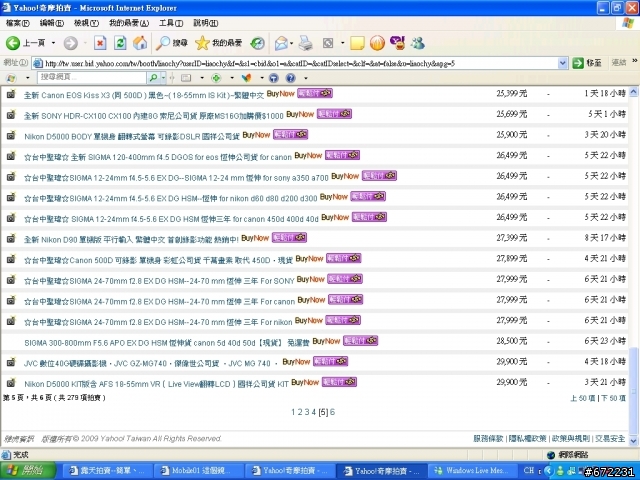Click the CH language indicator in tray
The image size is (640, 480).
[x=529, y=470]
